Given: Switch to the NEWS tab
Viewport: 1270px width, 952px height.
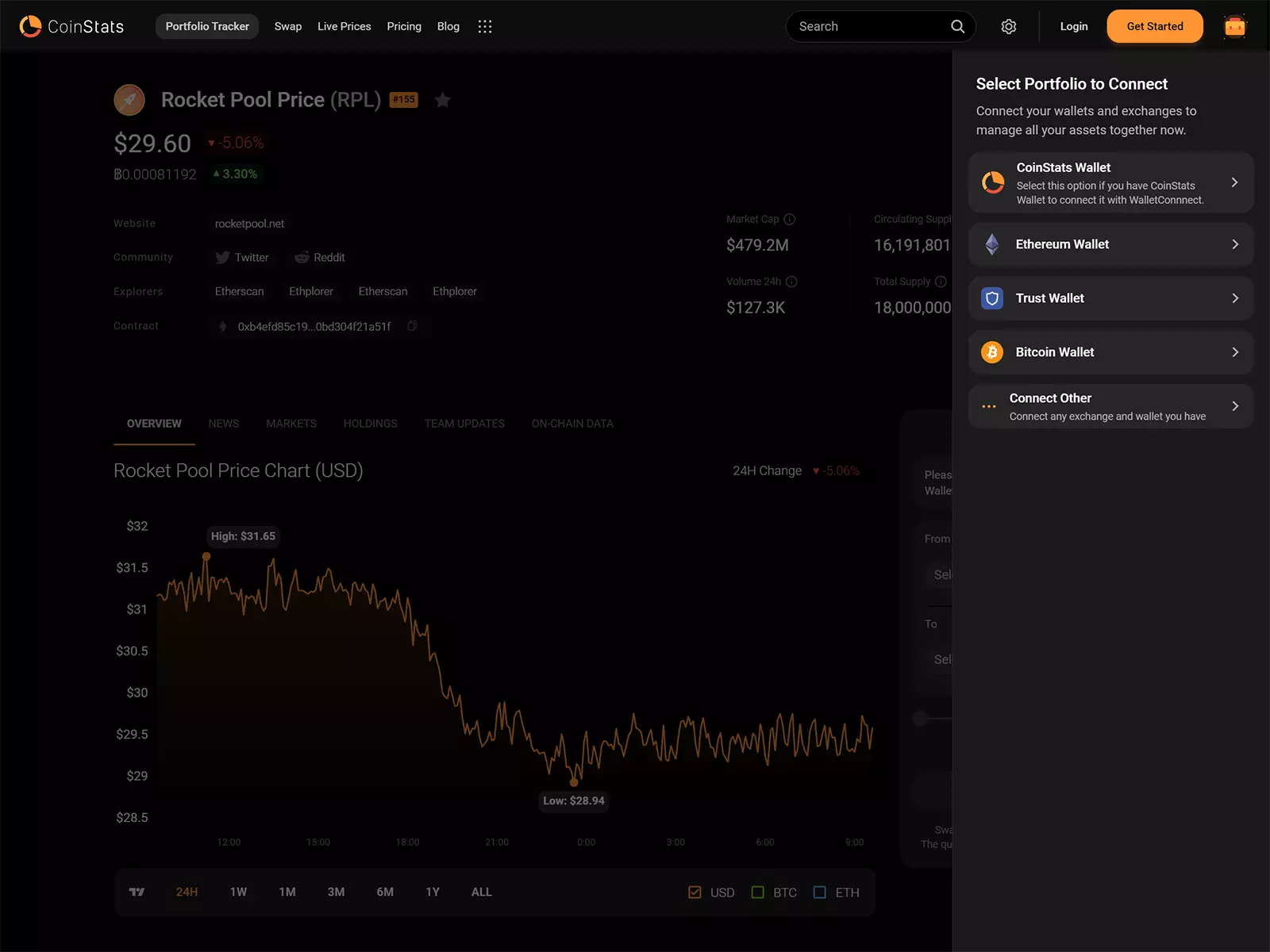Looking at the screenshot, I should click(224, 424).
